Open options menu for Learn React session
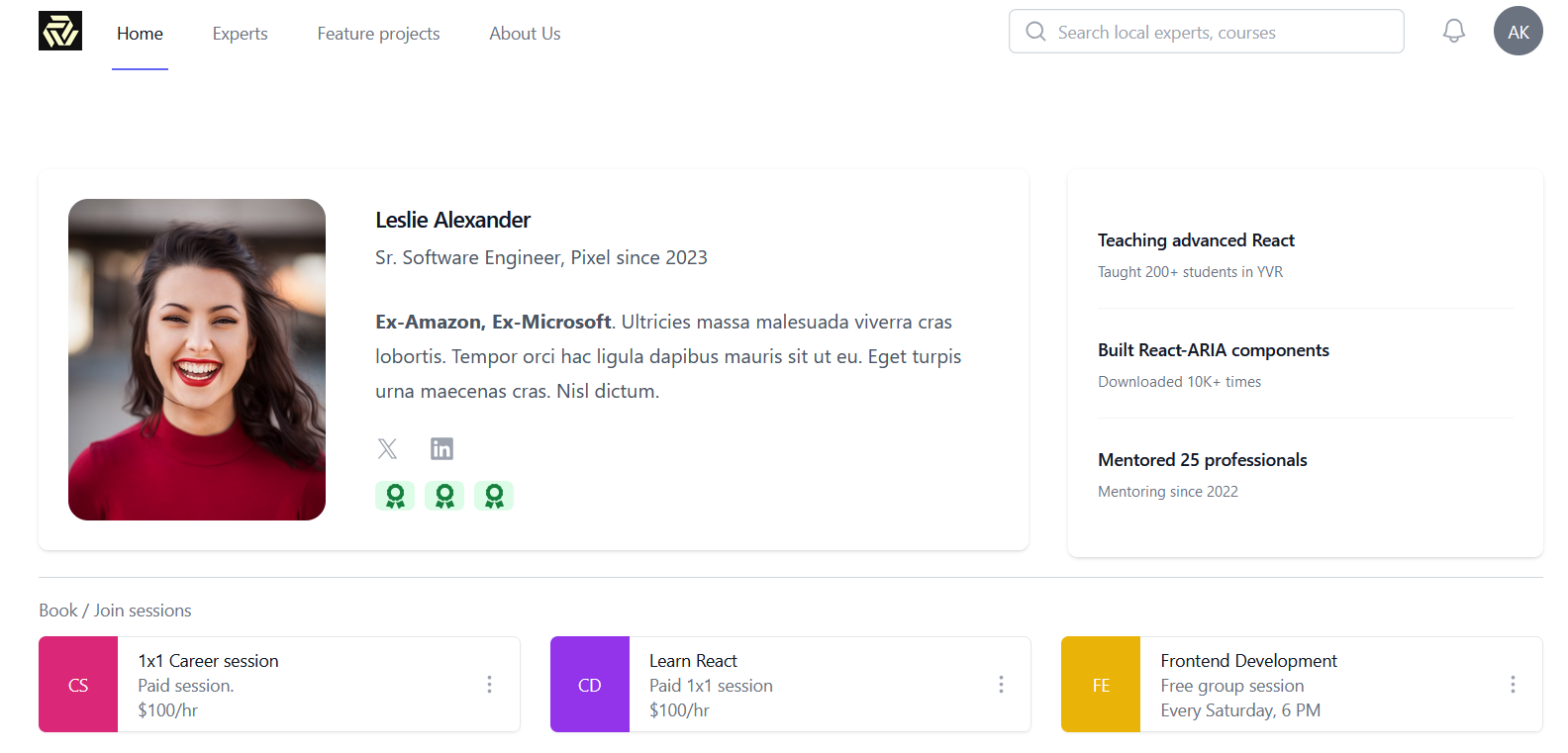 point(1001,685)
